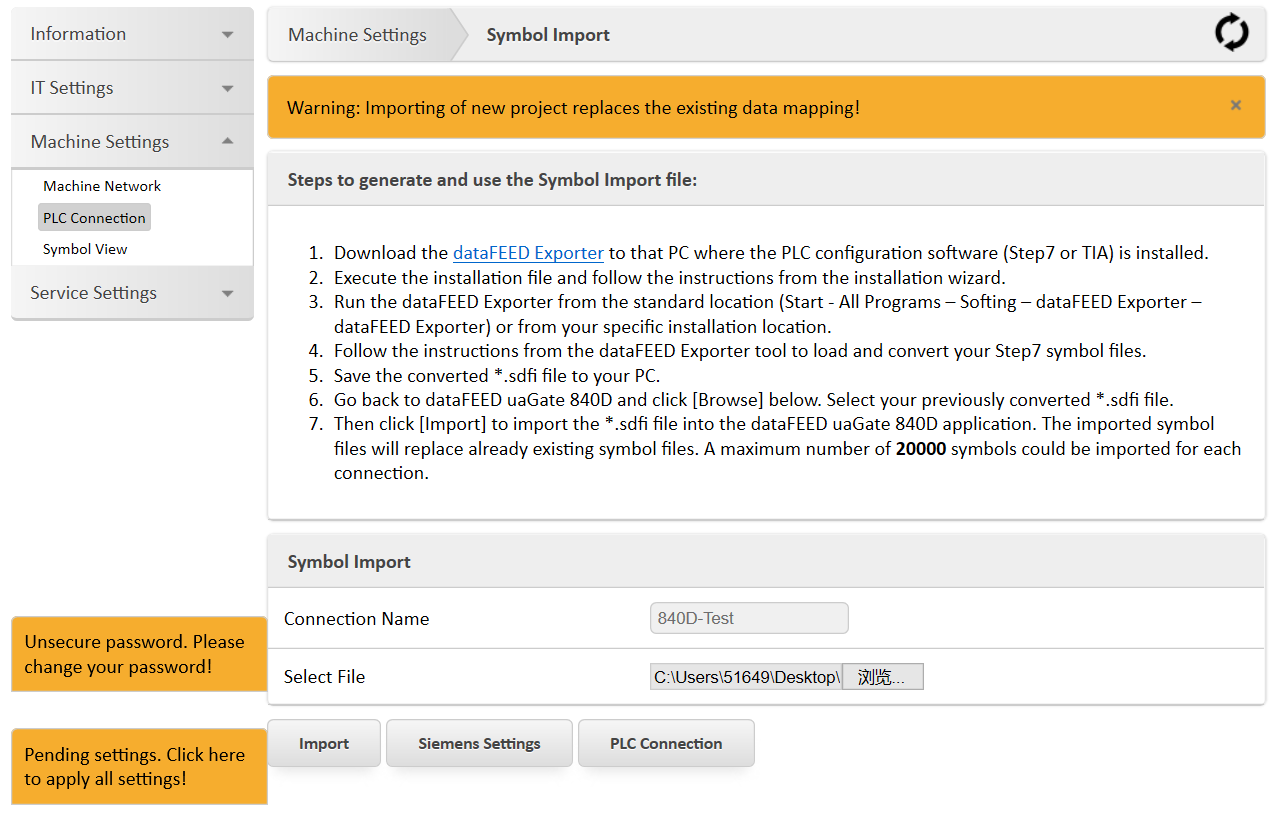Image resolution: width=1278 pixels, height=815 pixels.
Task: Select PLC Connection in the sidebar
Action: point(94,218)
